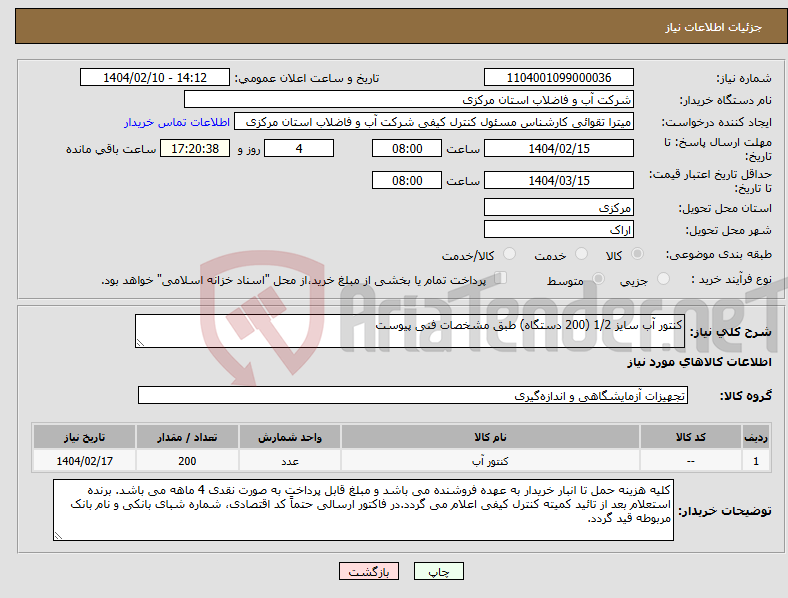Click the buyer notes text area
Viewport: 788px width, 598px height.
(x=363, y=510)
